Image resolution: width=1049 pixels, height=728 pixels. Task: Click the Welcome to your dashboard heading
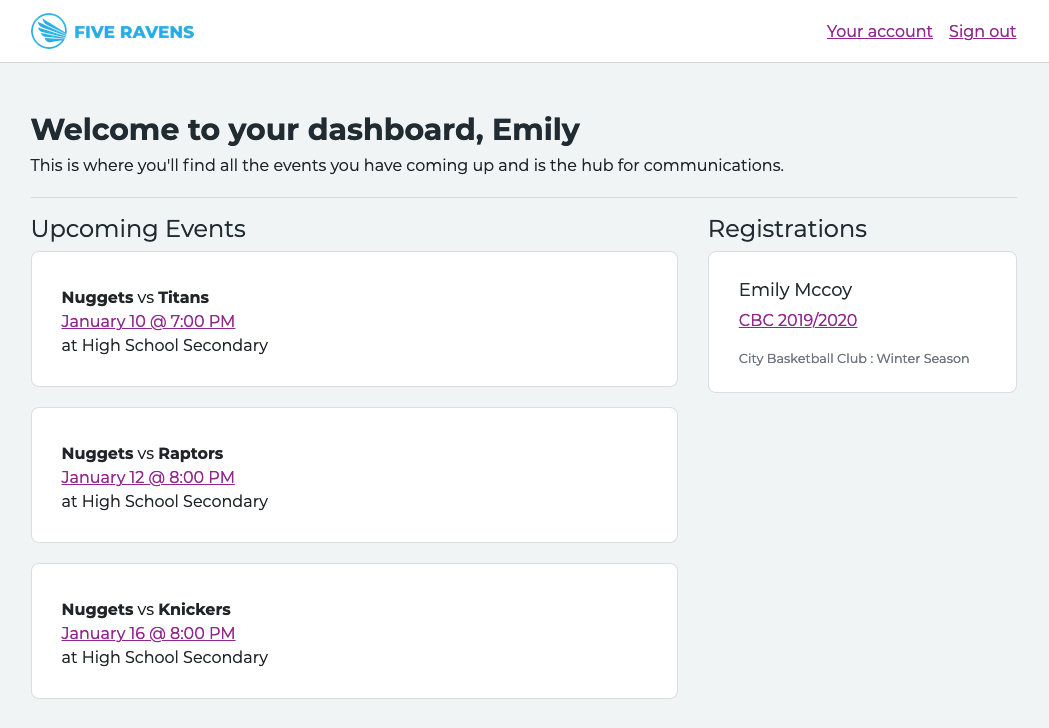[x=305, y=130]
